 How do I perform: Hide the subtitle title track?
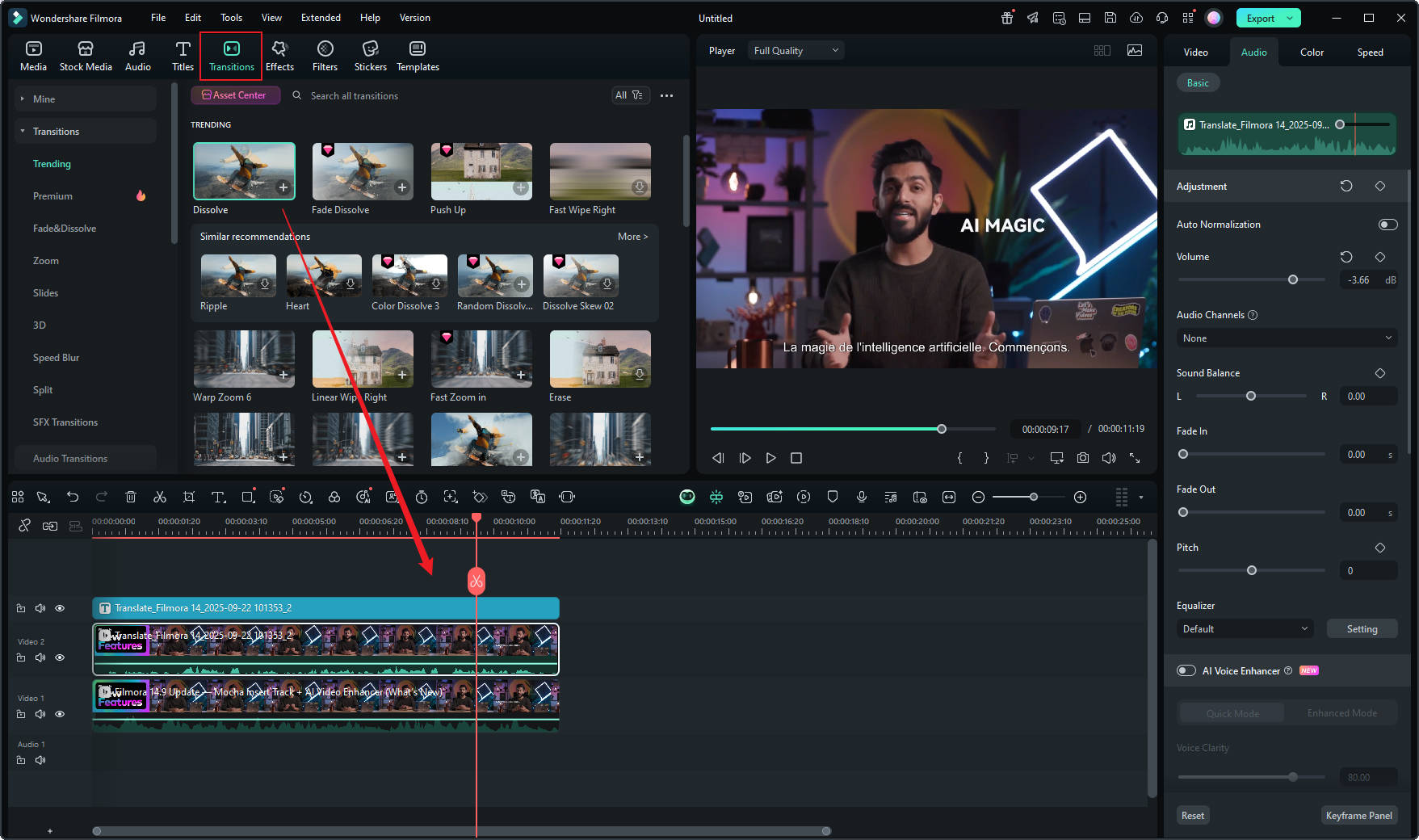coord(60,608)
